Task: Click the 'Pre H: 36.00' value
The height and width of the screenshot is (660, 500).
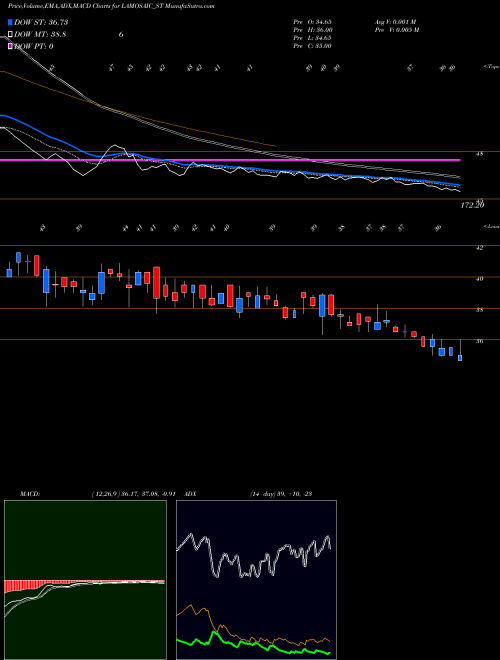Action: click(313, 30)
